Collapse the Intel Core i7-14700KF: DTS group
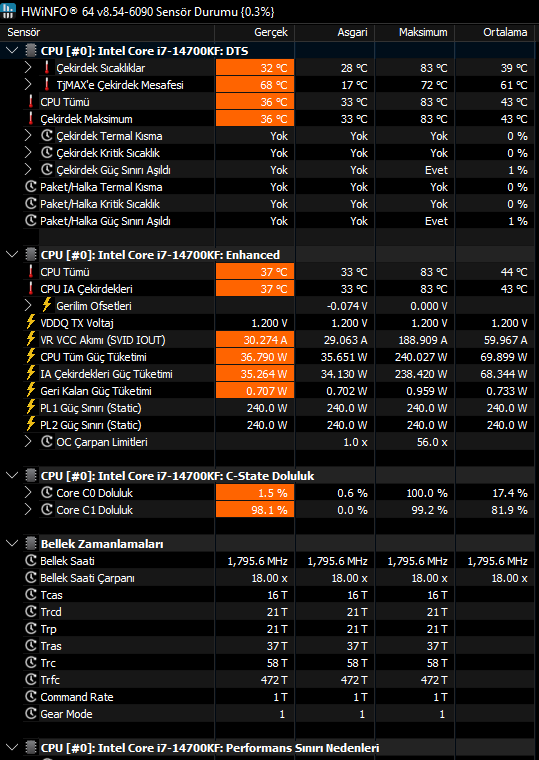This screenshot has height=760, width=539. (13, 51)
